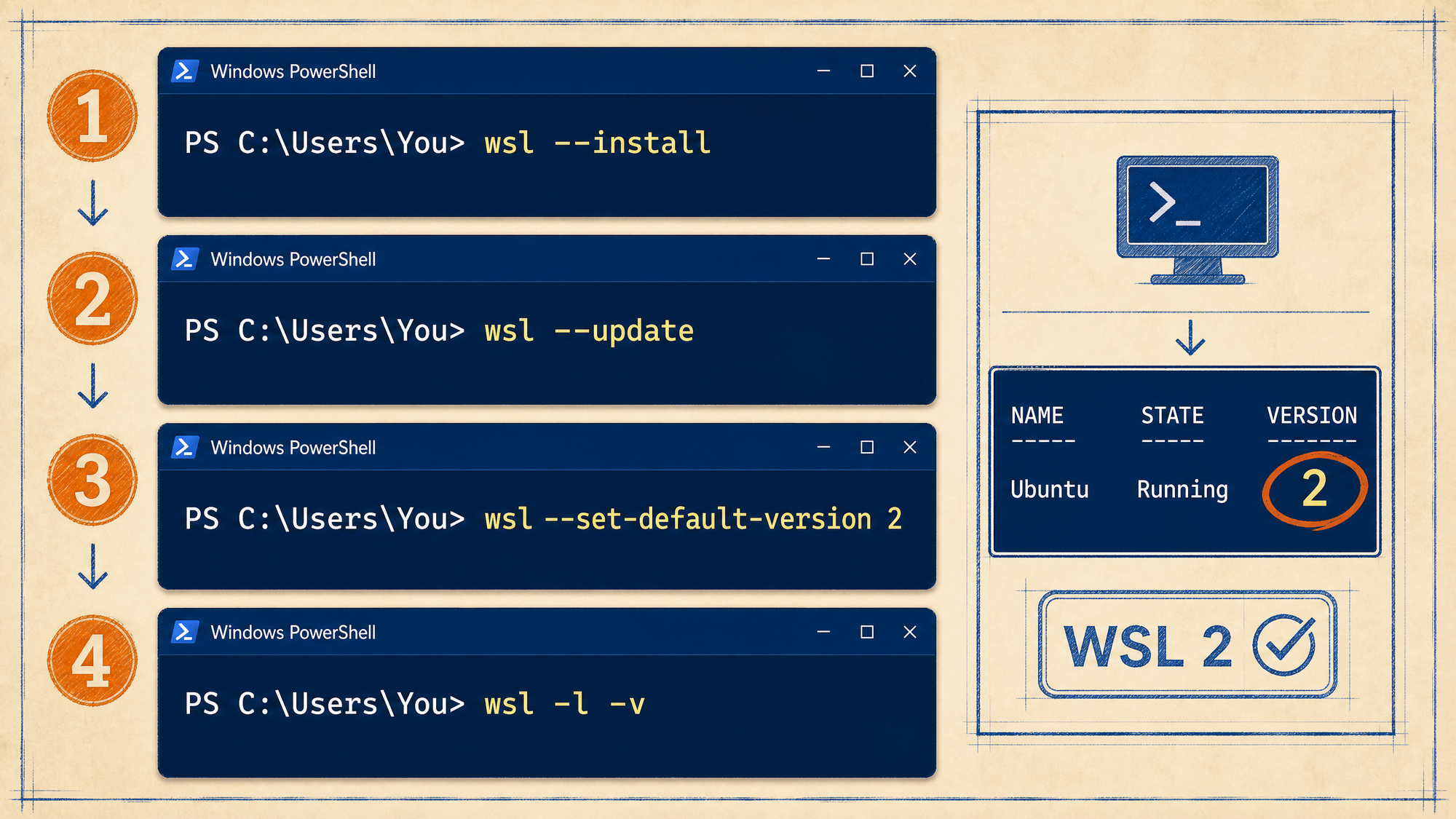The height and width of the screenshot is (819, 1456).
Task: Click the VERSION column header
Action: (1312, 416)
